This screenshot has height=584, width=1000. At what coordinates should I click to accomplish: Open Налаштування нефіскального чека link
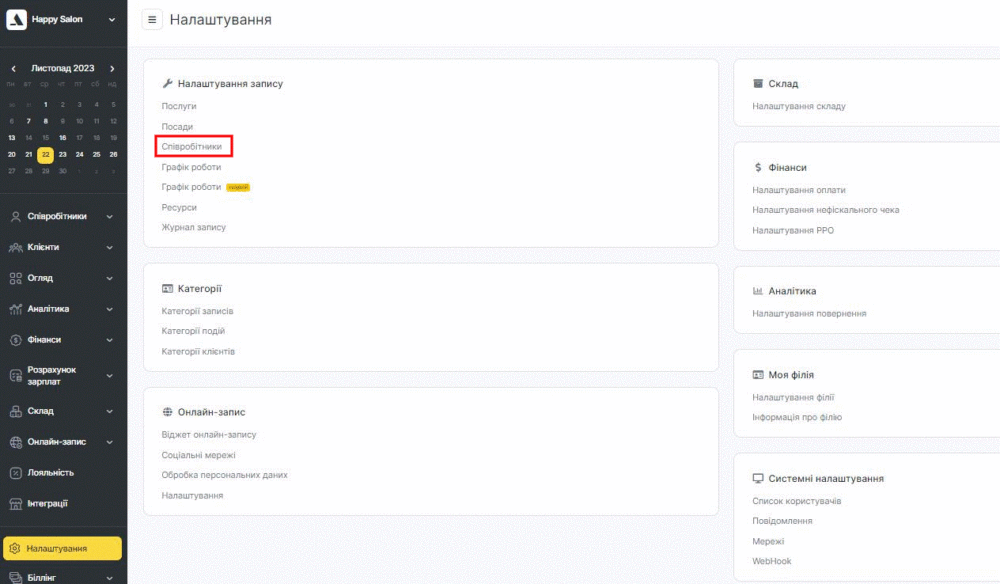(825, 210)
